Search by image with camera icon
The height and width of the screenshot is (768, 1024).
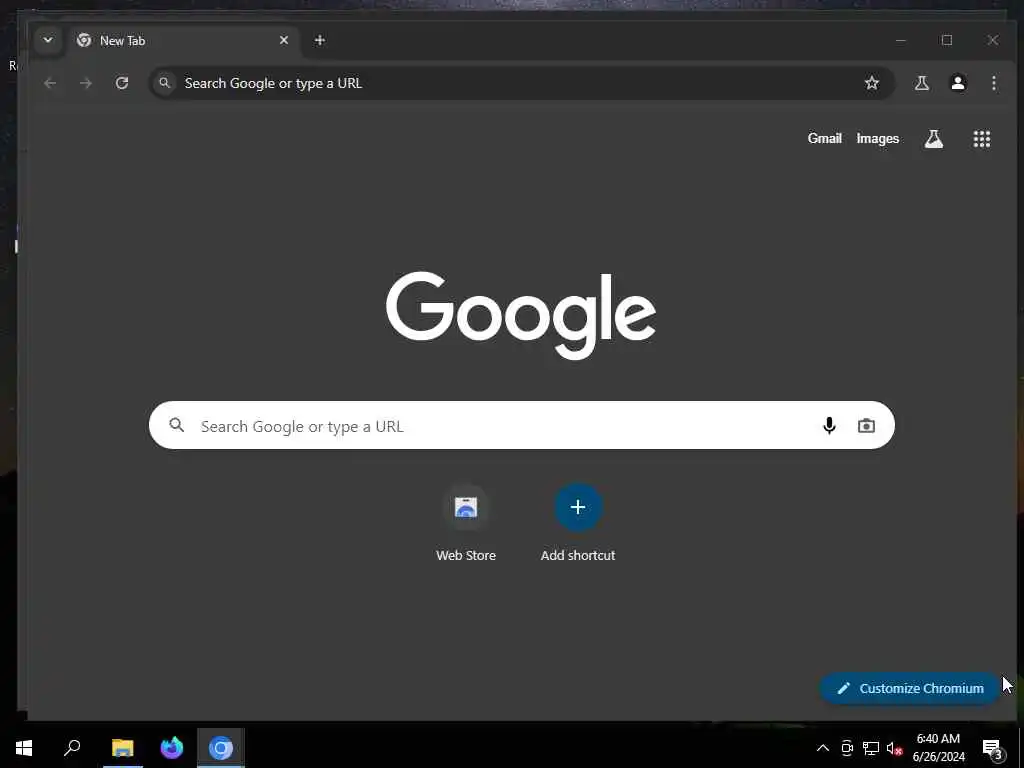click(866, 426)
